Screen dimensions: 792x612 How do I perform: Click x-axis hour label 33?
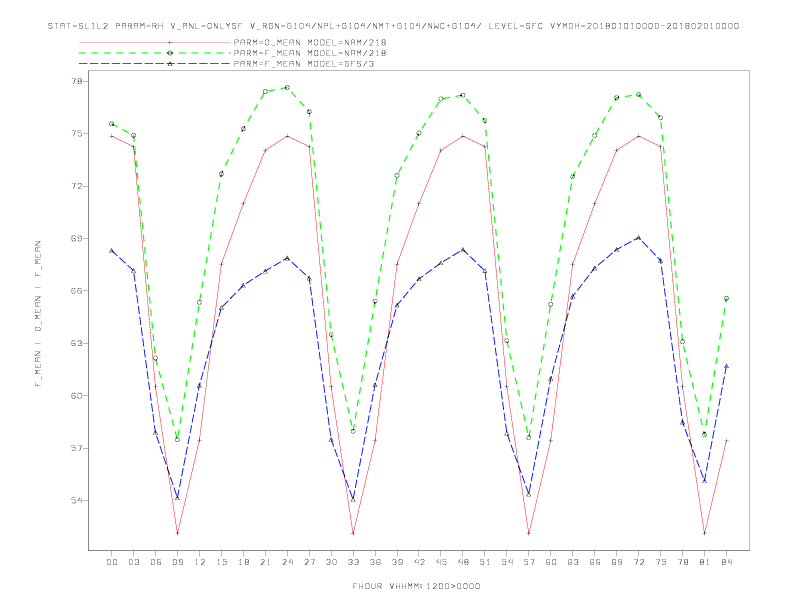[353, 562]
